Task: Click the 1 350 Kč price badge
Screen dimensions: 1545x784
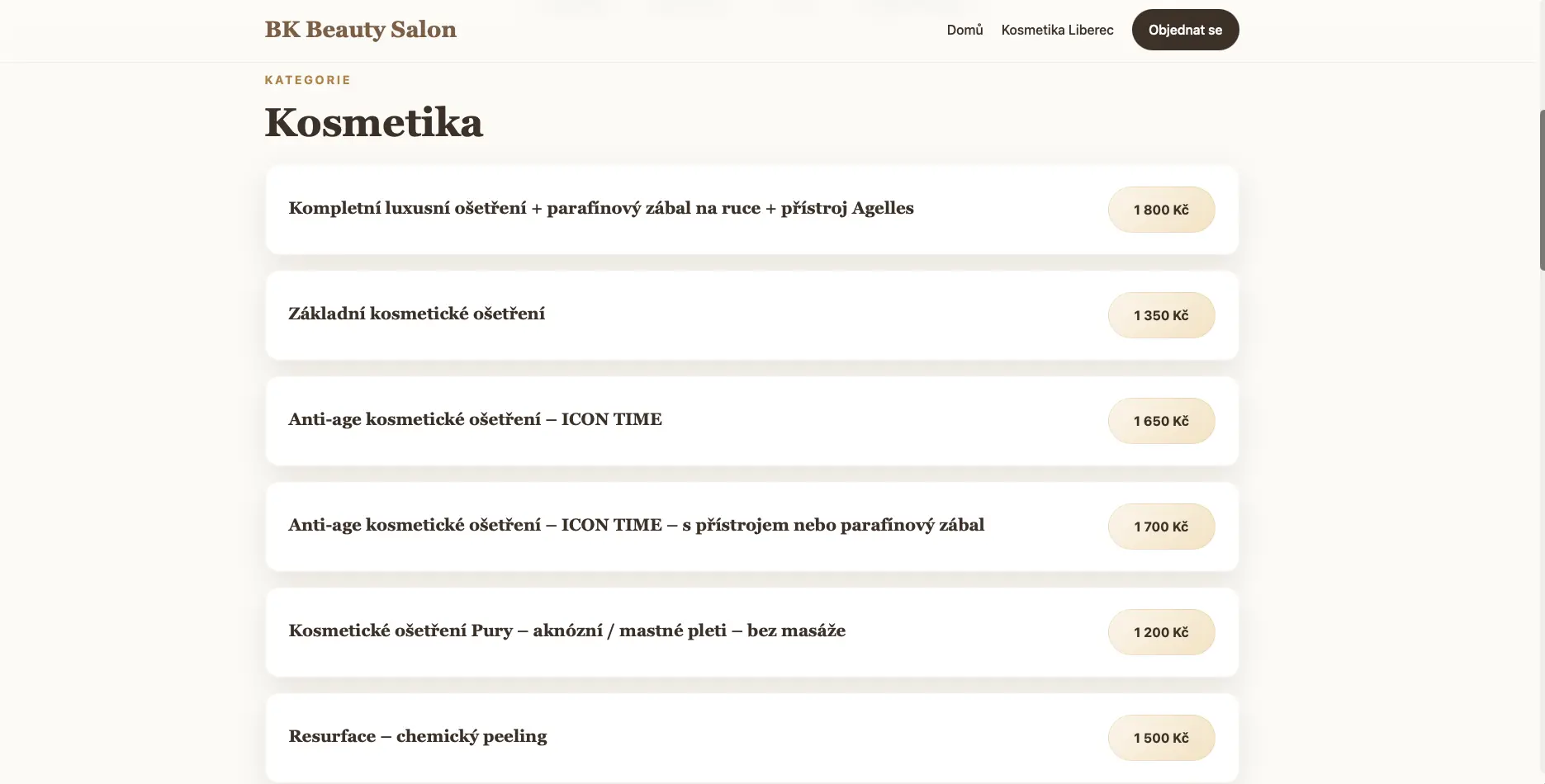Action: pos(1160,315)
